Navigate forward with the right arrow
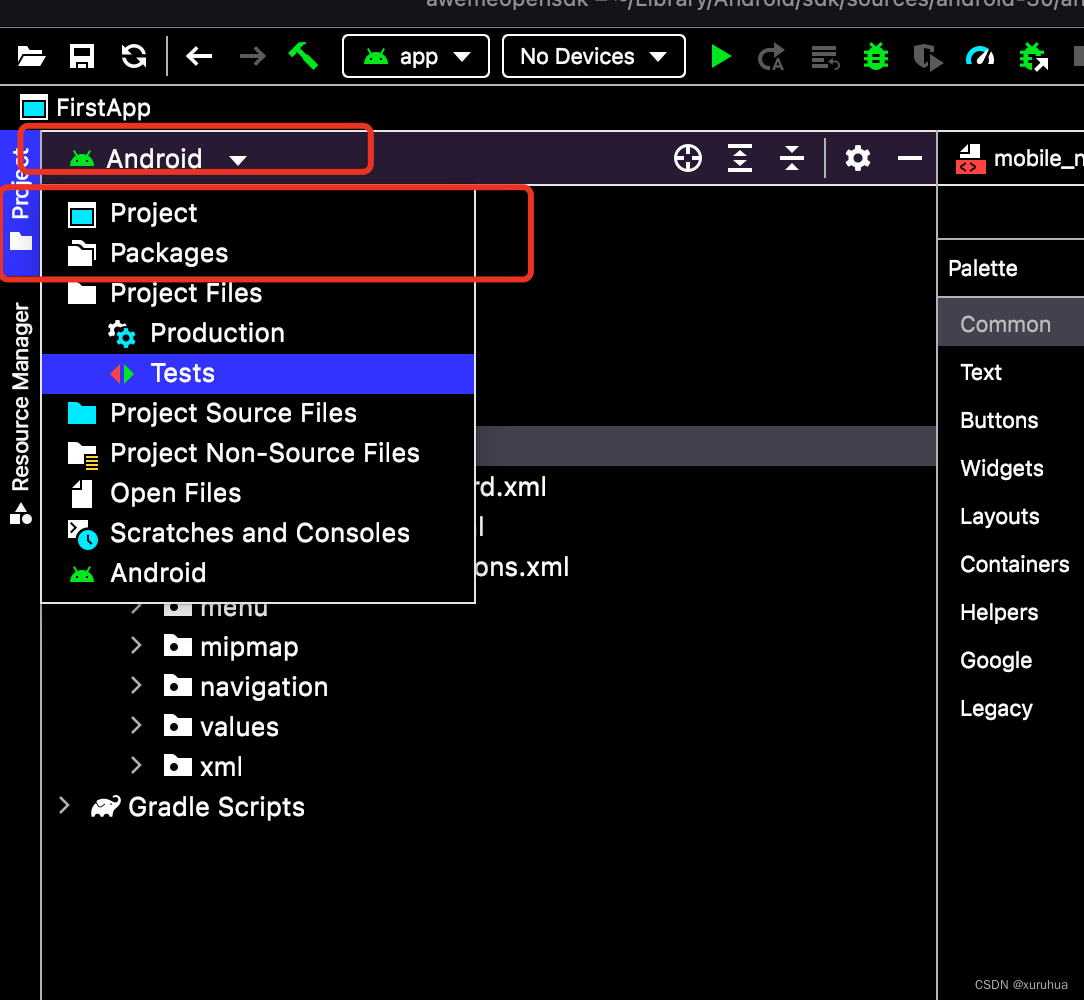Screen dimensions: 1084x1000 252,56
